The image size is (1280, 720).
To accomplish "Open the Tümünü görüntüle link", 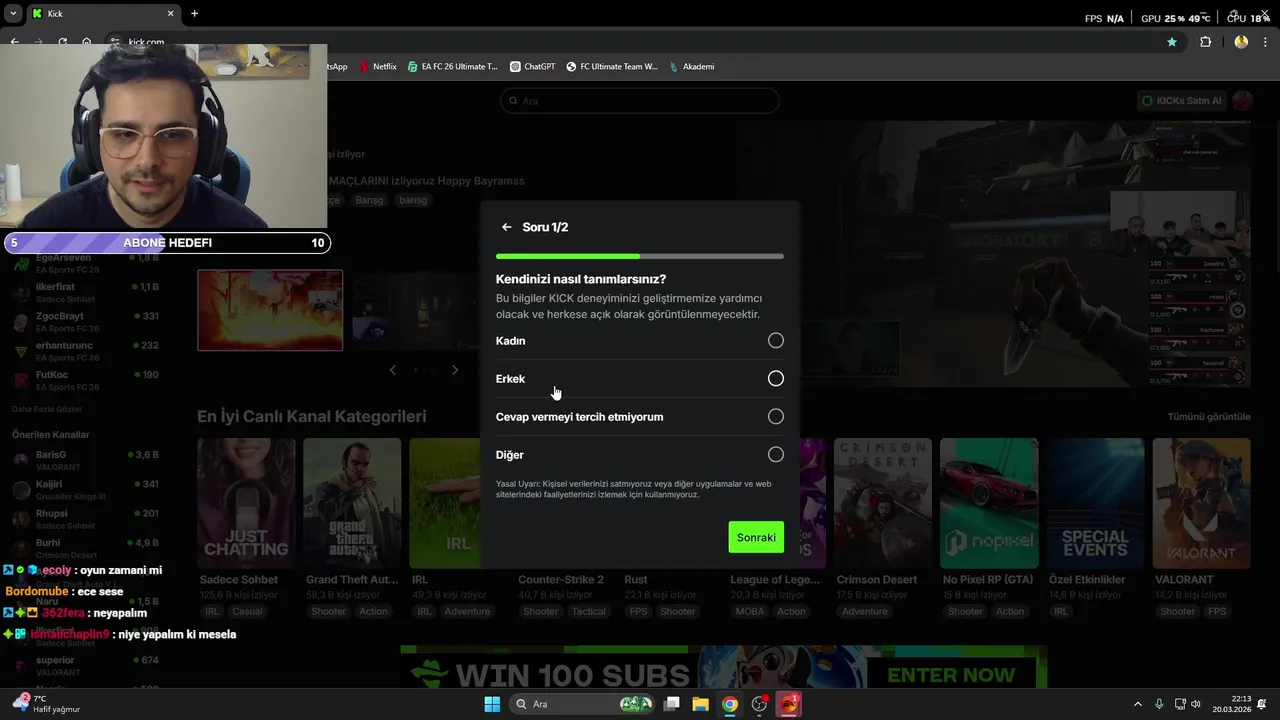I will [x=1209, y=417].
